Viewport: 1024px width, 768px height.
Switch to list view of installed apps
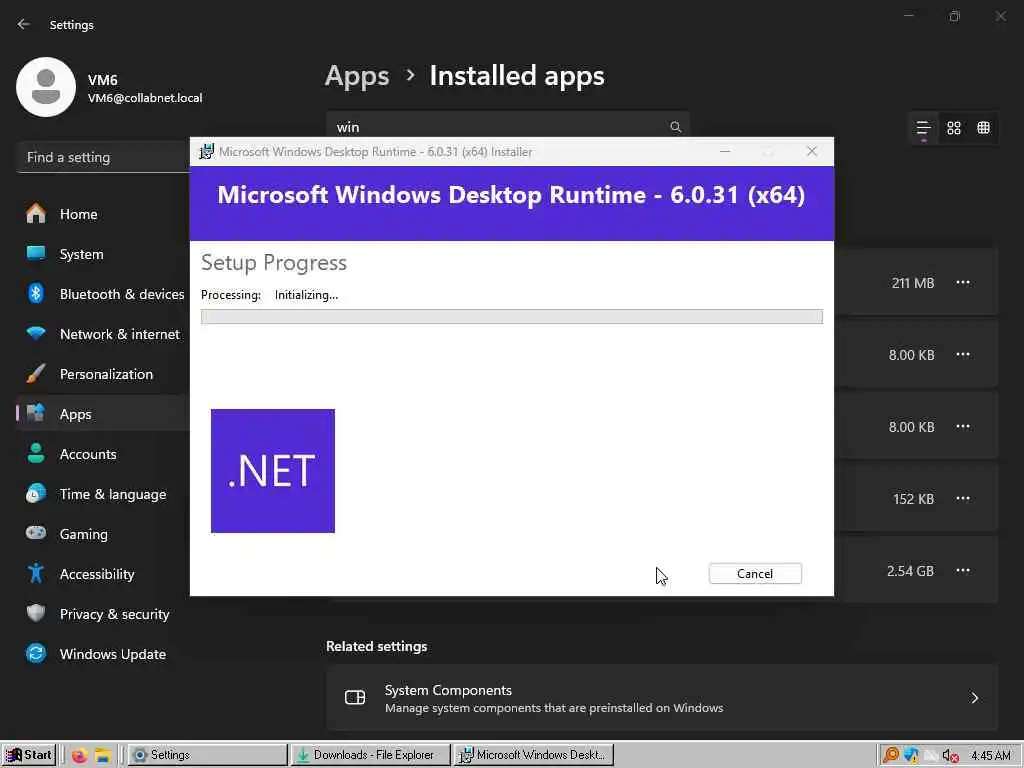coord(923,128)
